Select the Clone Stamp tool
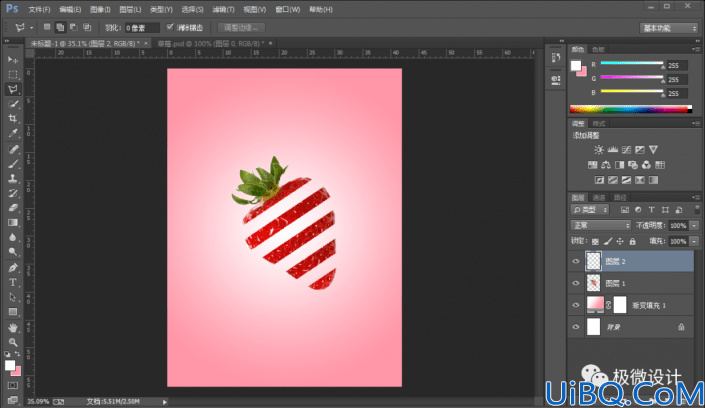 click(x=13, y=179)
